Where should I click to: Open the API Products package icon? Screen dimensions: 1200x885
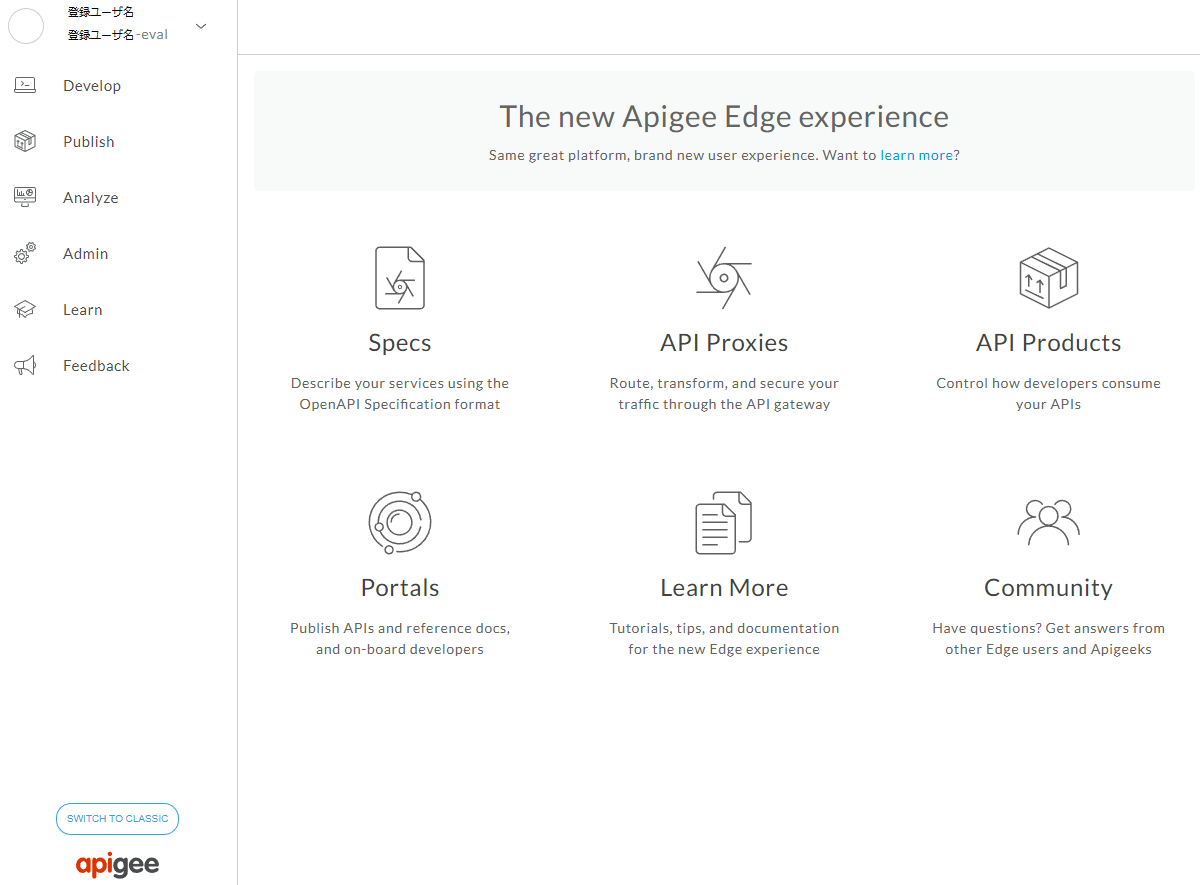[1048, 277]
